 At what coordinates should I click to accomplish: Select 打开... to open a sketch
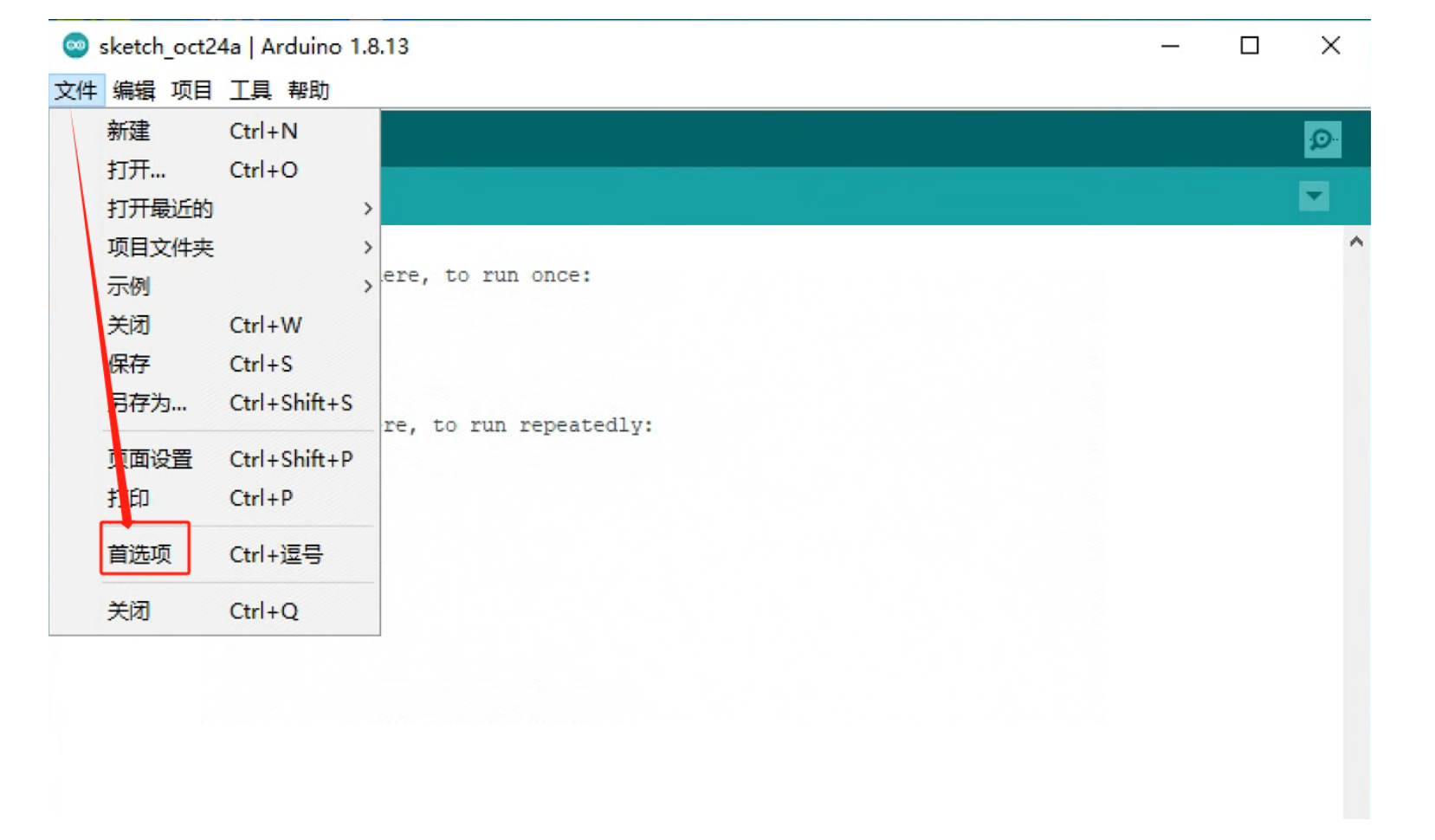pyautogui.click(x=135, y=170)
